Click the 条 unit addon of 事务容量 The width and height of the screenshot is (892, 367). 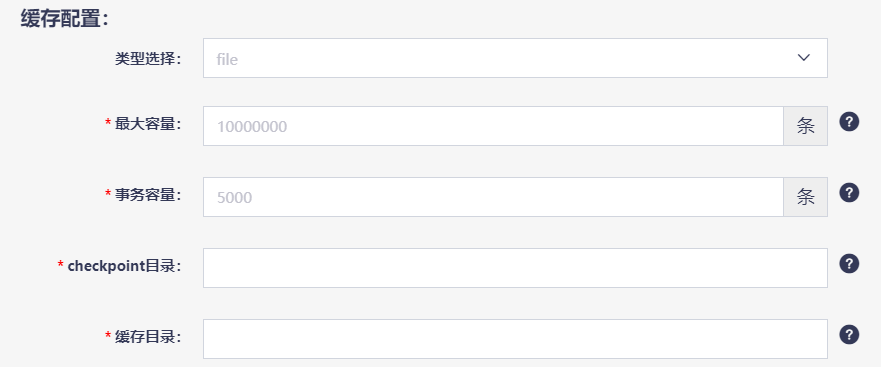[x=806, y=197]
